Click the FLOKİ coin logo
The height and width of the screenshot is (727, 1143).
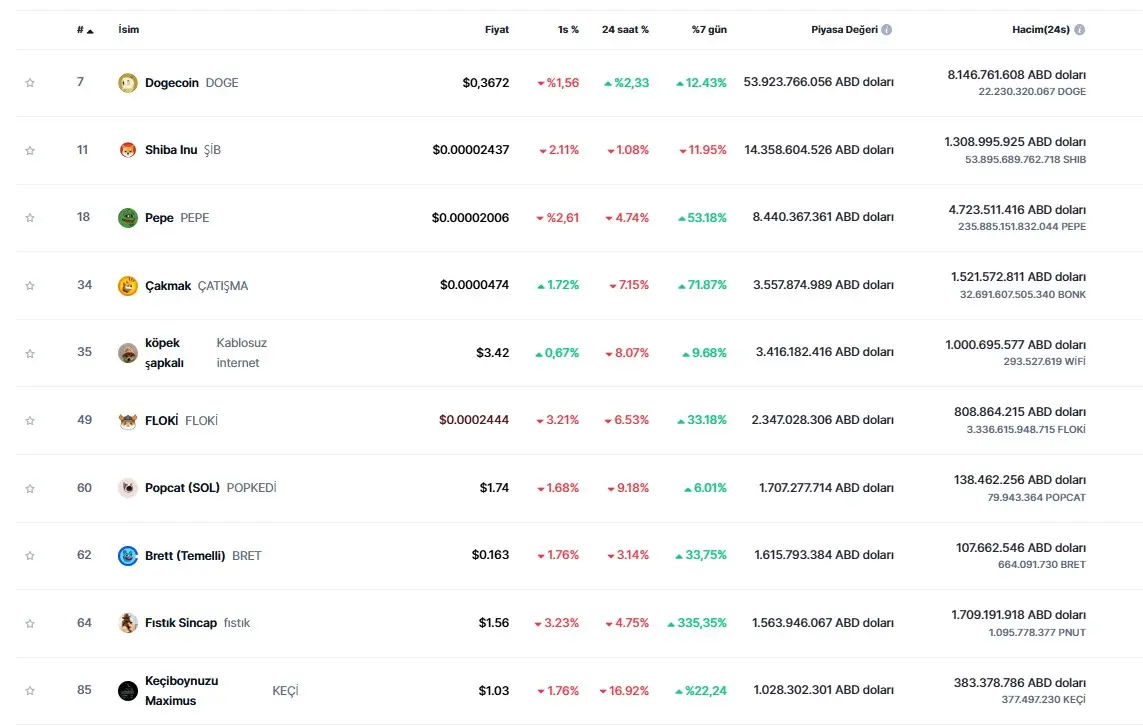click(x=127, y=421)
